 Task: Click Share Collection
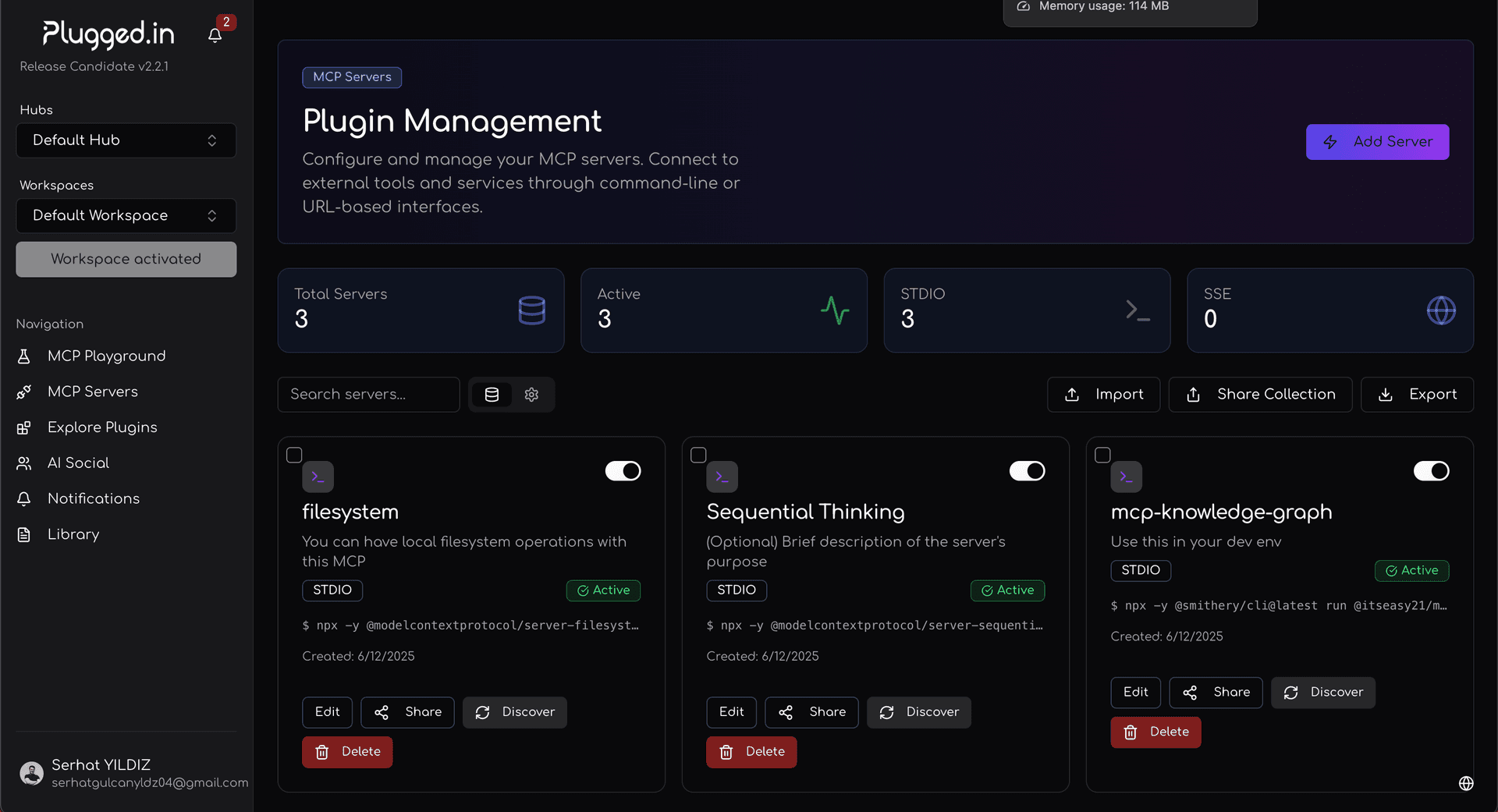1260,395
